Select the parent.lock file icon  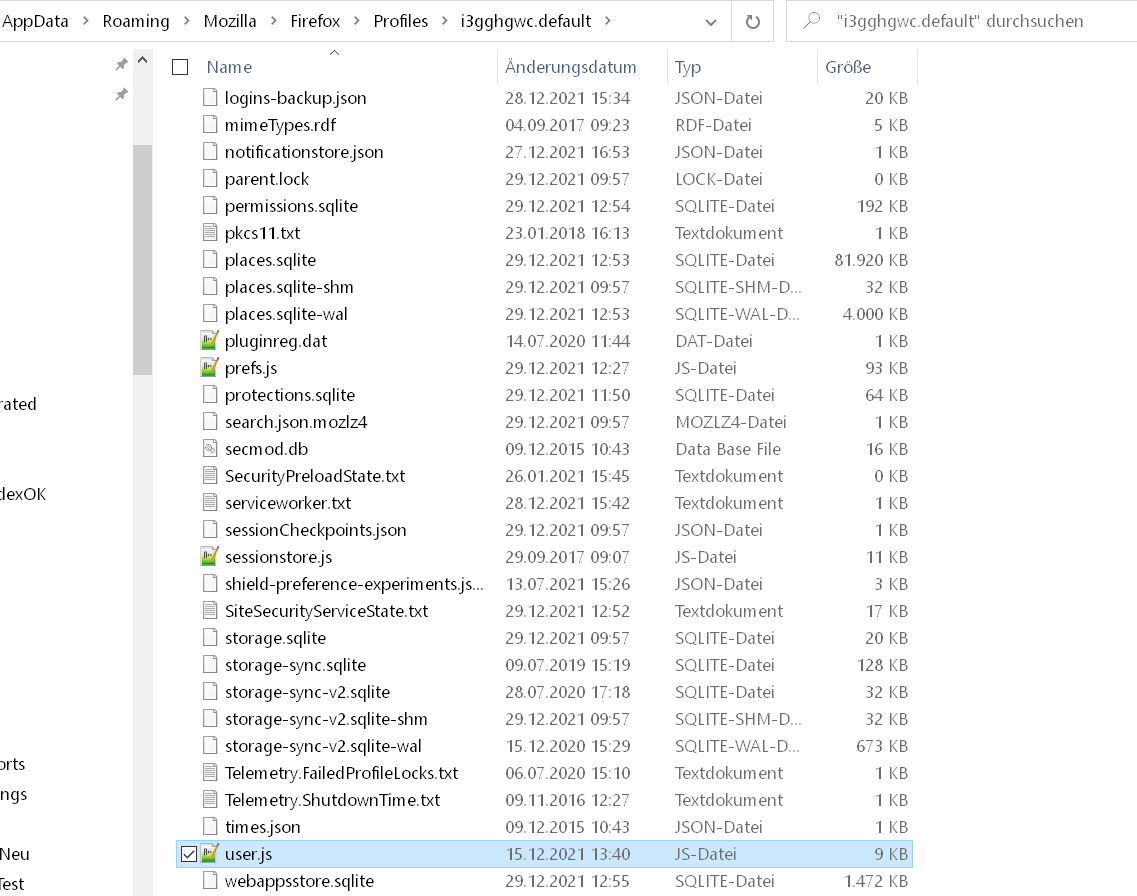(x=210, y=178)
